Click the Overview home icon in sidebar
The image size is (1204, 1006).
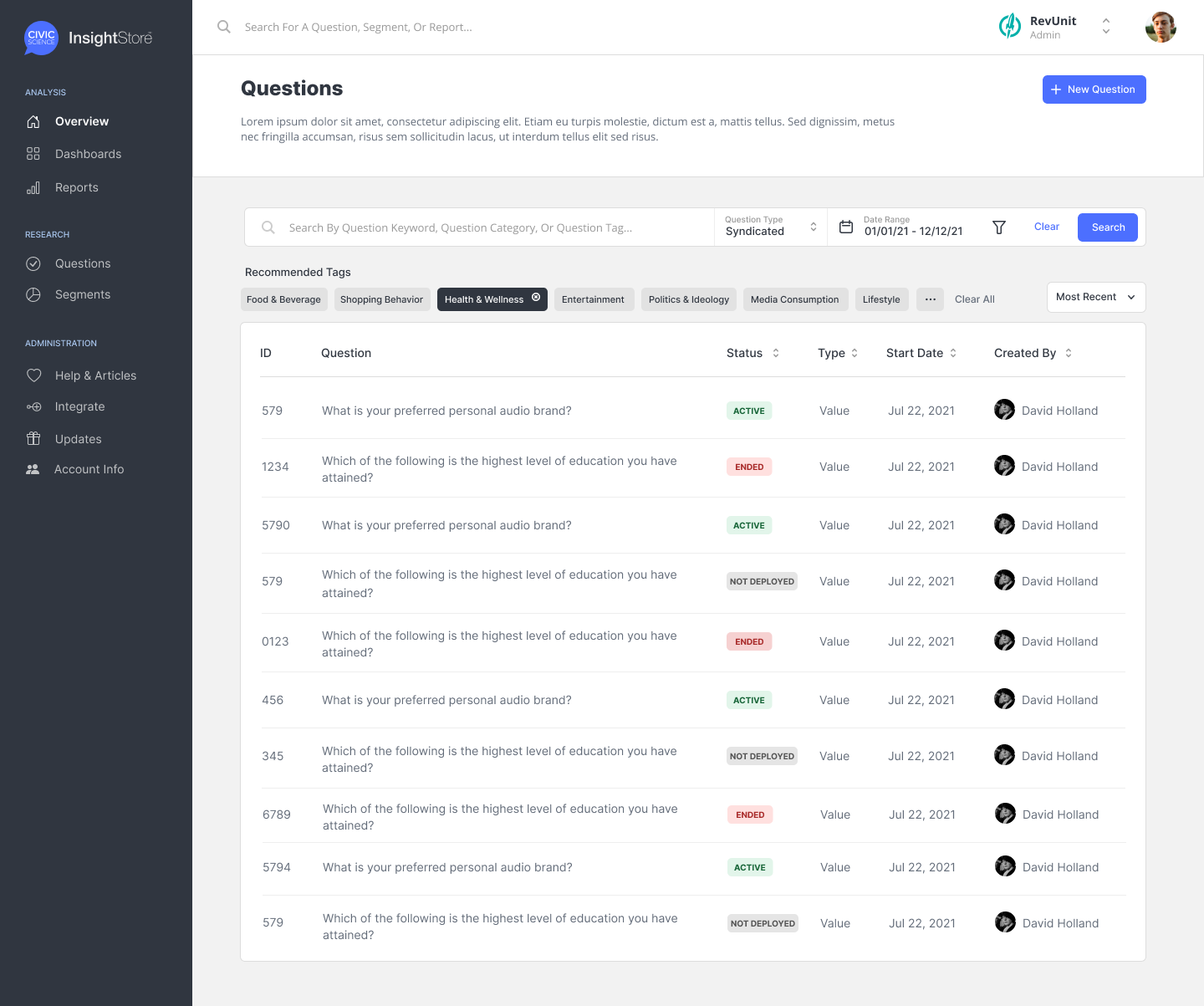pos(33,121)
